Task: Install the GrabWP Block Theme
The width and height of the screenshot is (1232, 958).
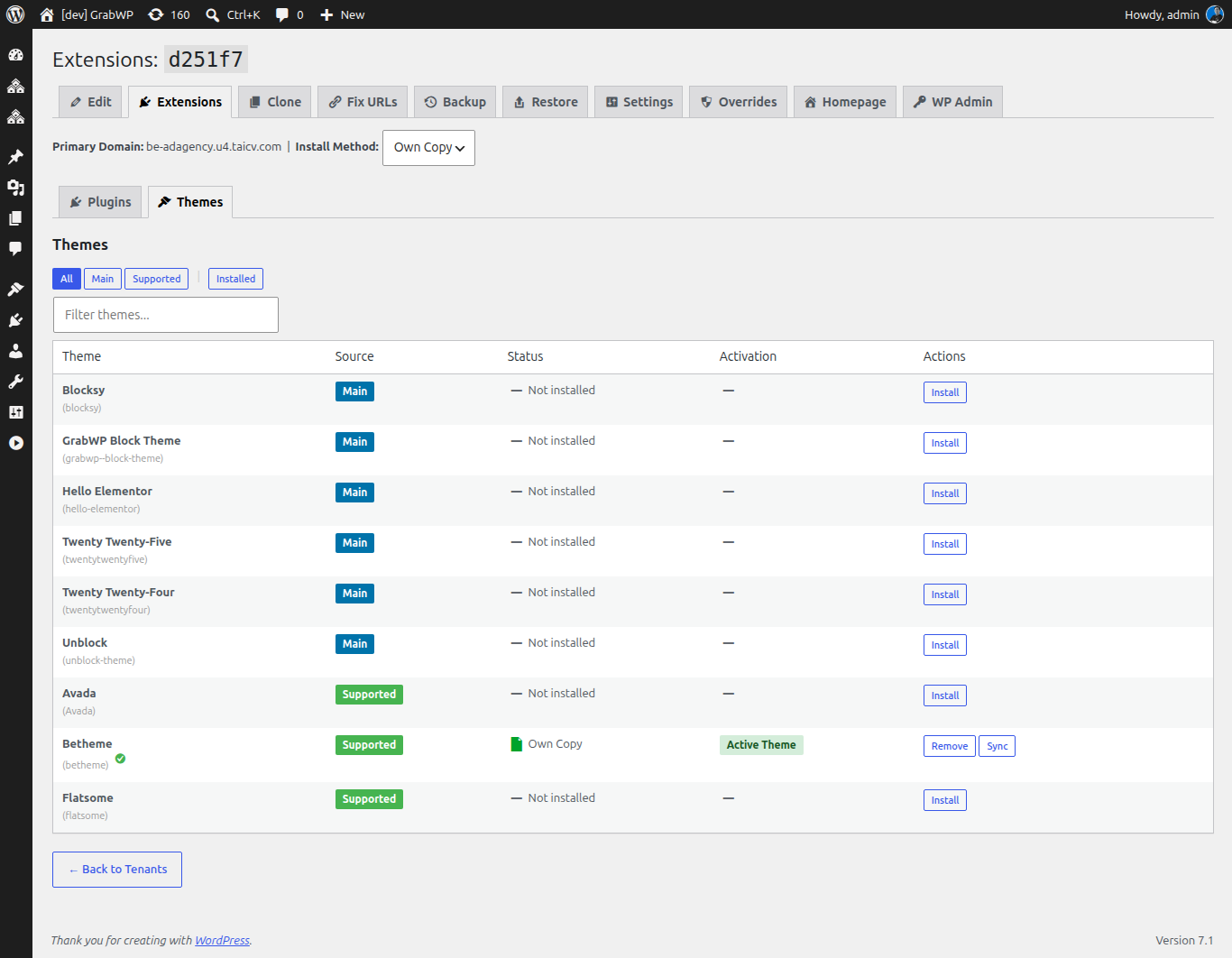Action: pos(945,443)
